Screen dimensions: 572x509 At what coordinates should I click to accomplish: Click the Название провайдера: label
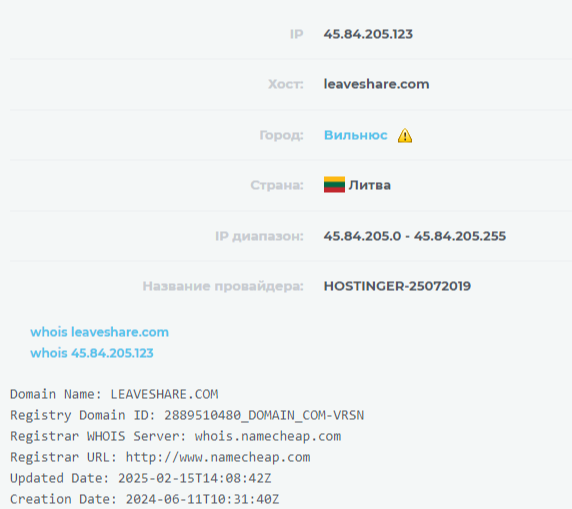click(x=223, y=286)
